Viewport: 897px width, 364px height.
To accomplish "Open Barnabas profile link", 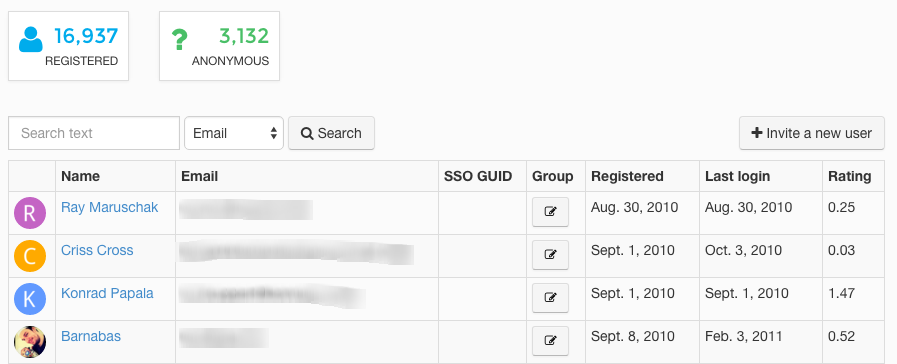I will (x=91, y=336).
